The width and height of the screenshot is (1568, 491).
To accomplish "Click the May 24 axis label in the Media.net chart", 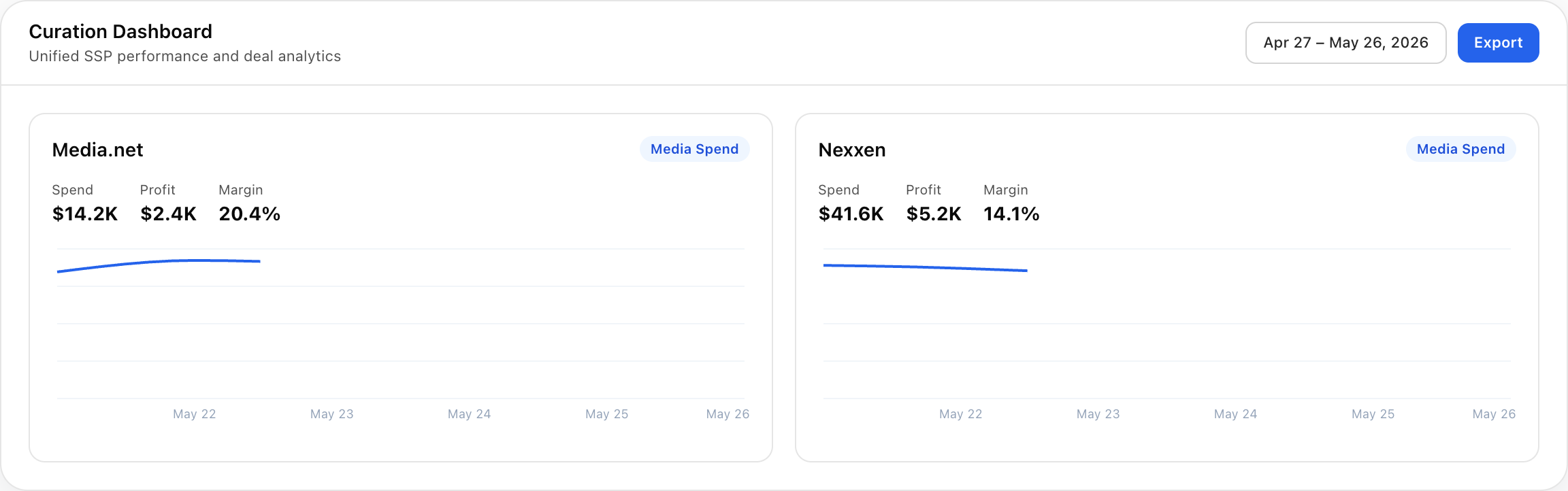I will tap(470, 414).
